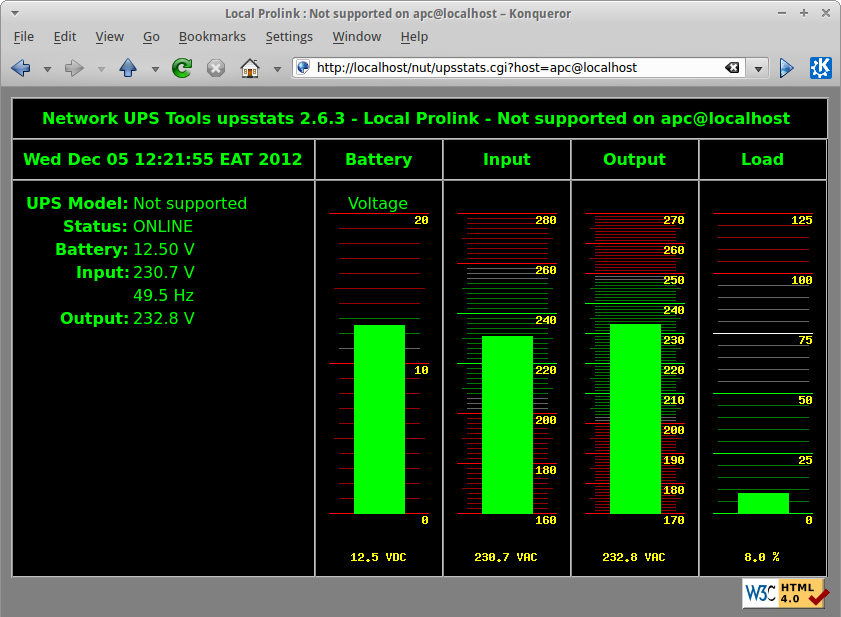The image size is (841, 617).
Task: Open the Go menu
Action: pos(151,36)
